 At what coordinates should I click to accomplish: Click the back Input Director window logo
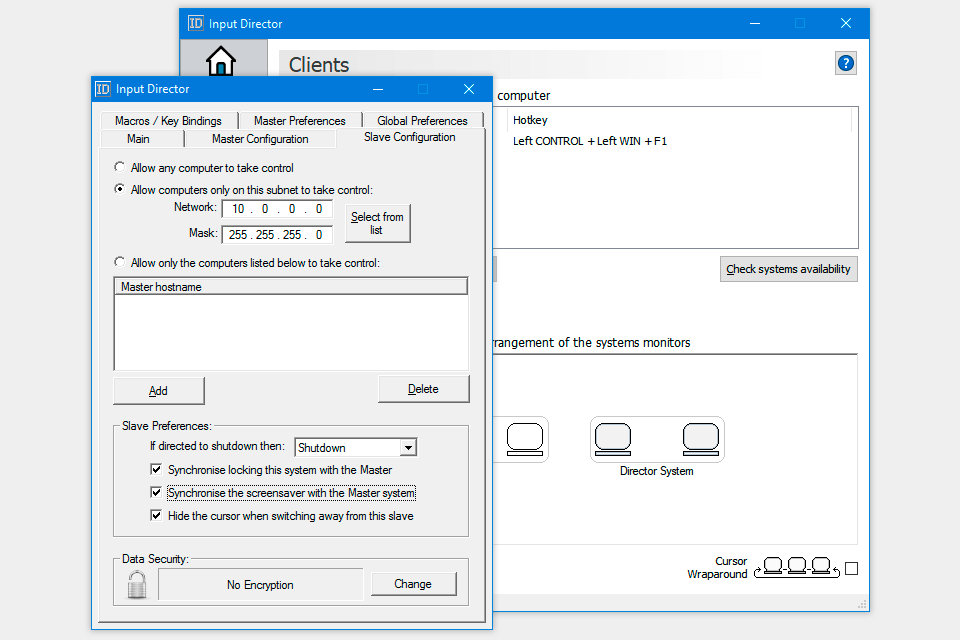click(195, 23)
